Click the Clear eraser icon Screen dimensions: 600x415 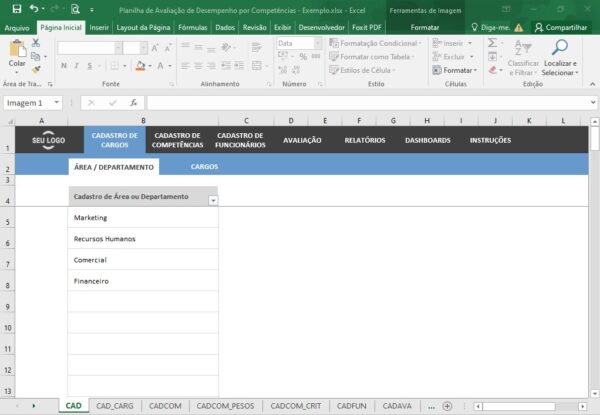[x=492, y=70]
